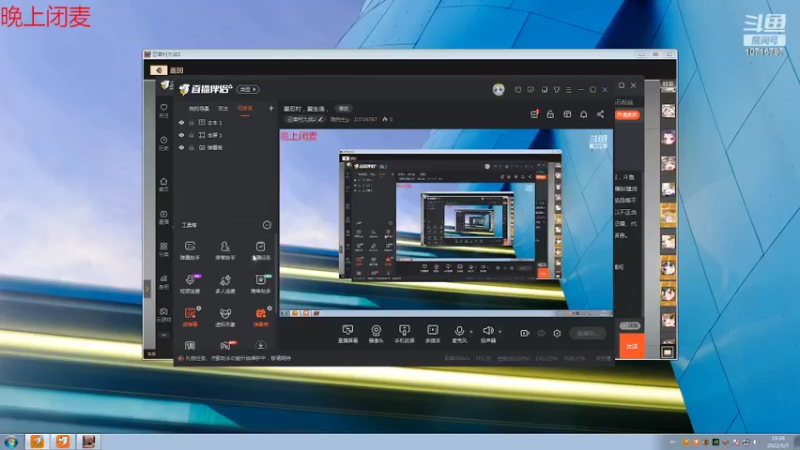Toggle visibility of 文本 1 layer
The width and height of the screenshot is (800, 450).
click(x=181, y=122)
